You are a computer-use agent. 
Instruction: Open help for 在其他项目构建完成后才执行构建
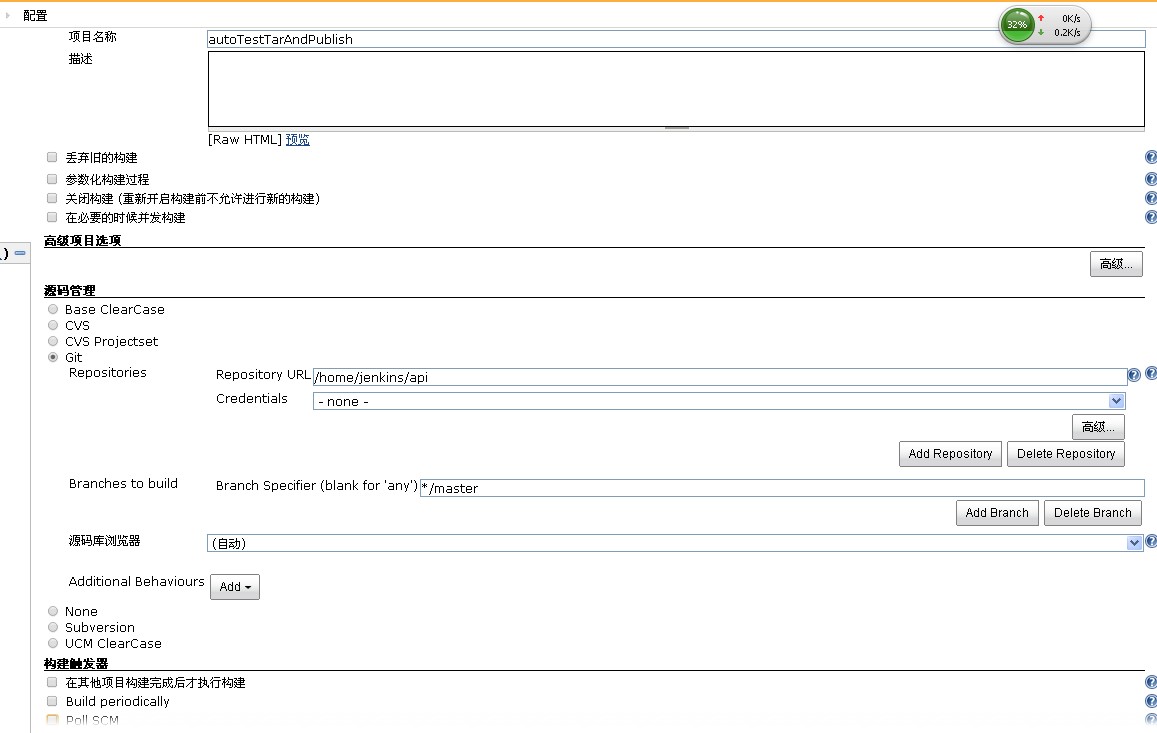pyautogui.click(x=1150, y=683)
